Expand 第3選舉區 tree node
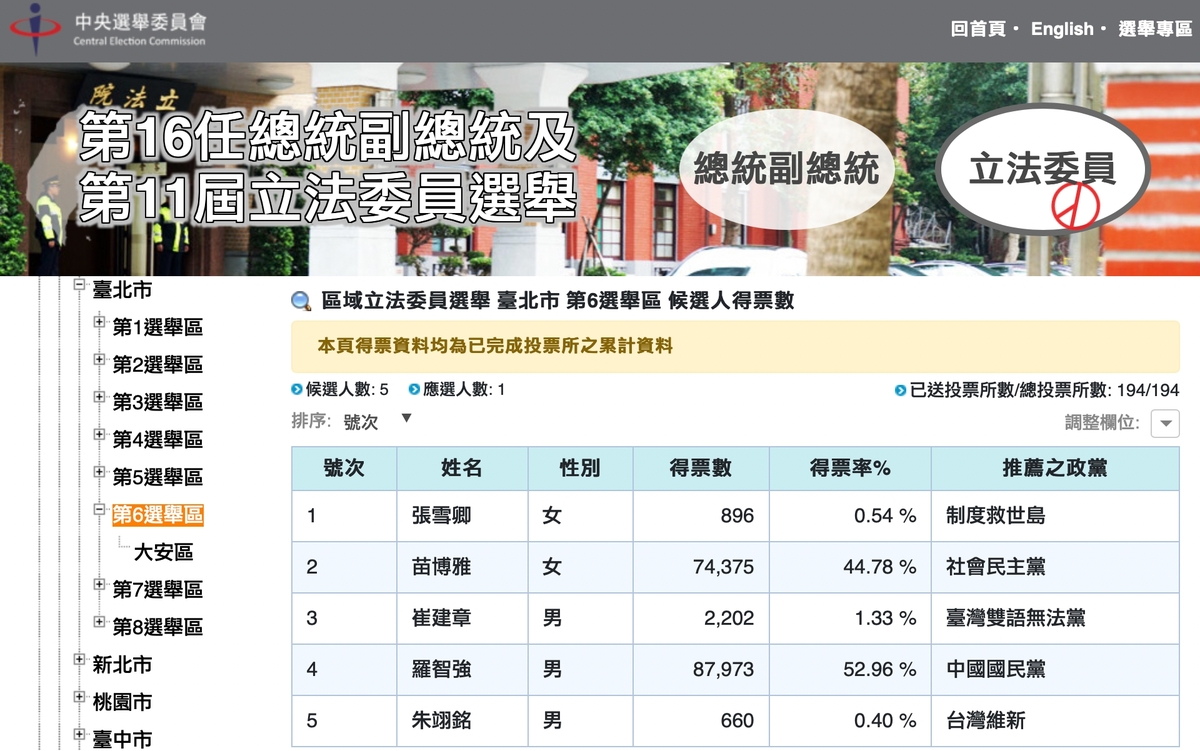Image resolution: width=1200 pixels, height=751 pixels. coord(100,398)
